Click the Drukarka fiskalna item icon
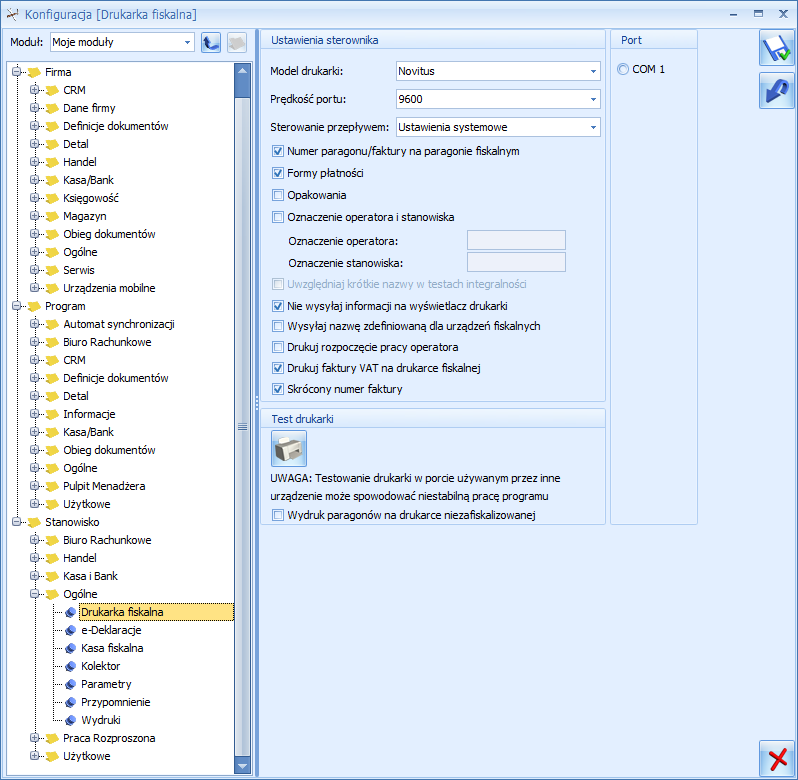Image resolution: width=798 pixels, height=780 pixels. pyautogui.click(x=71, y=612)
